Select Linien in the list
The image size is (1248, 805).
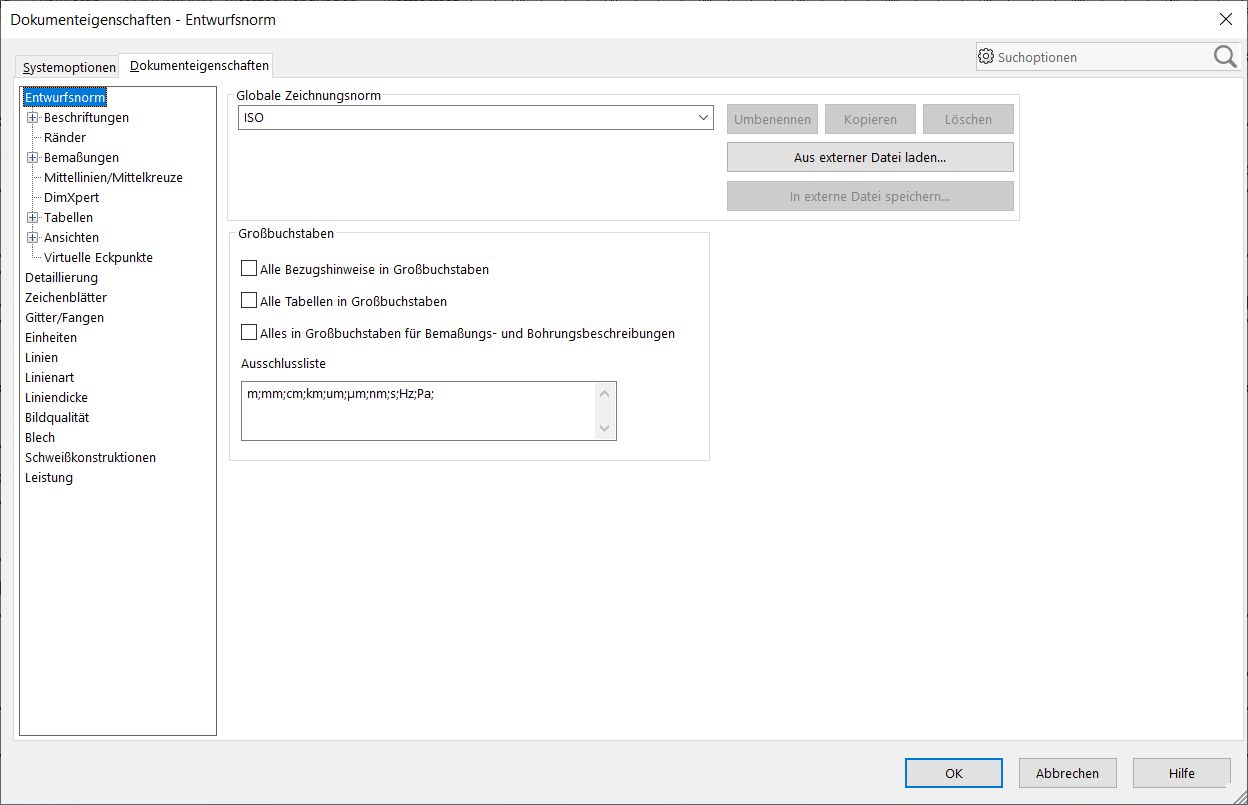tap(41, 358)
